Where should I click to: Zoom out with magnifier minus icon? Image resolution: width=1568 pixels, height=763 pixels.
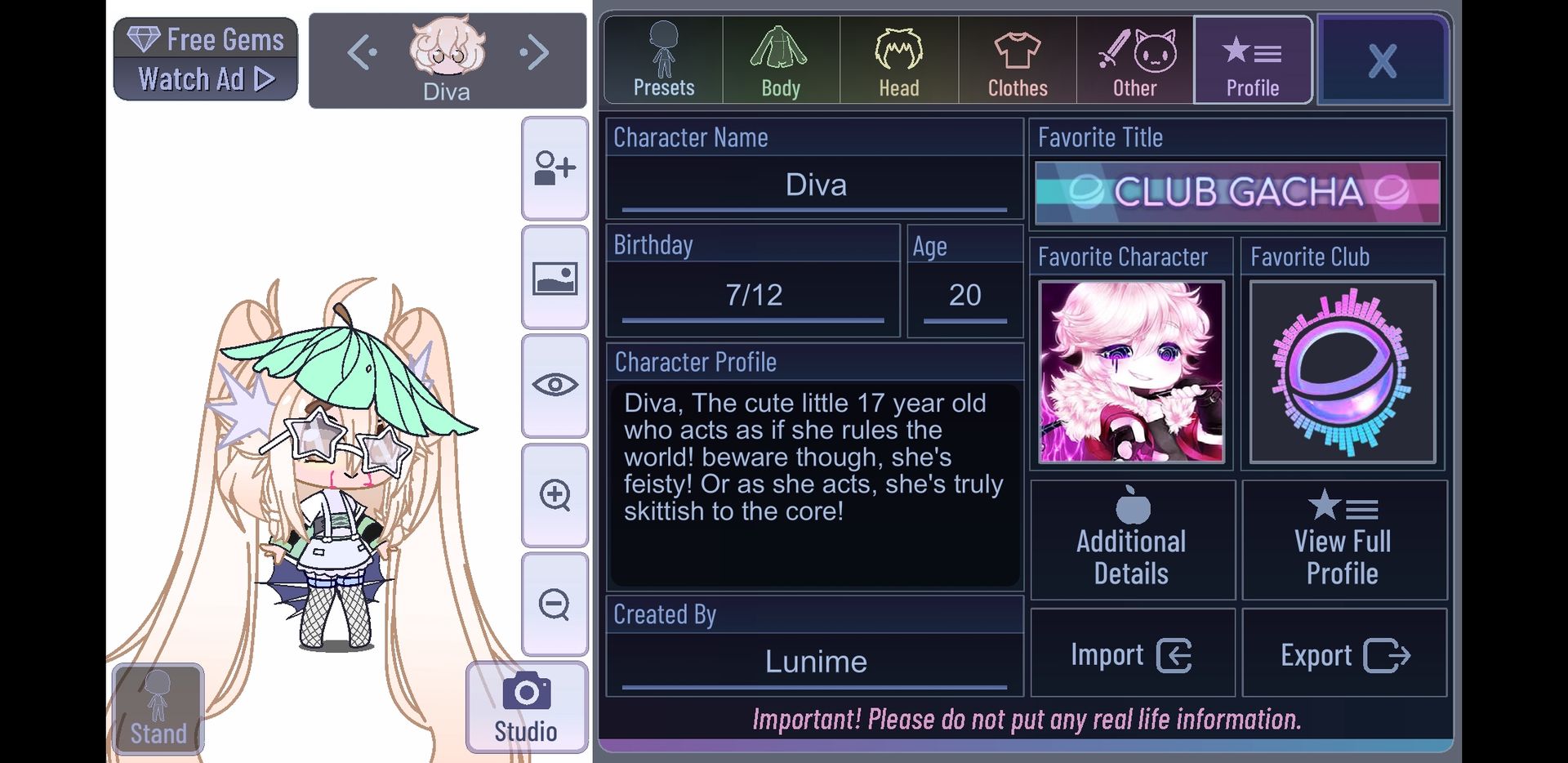click(x=555, y=605)
